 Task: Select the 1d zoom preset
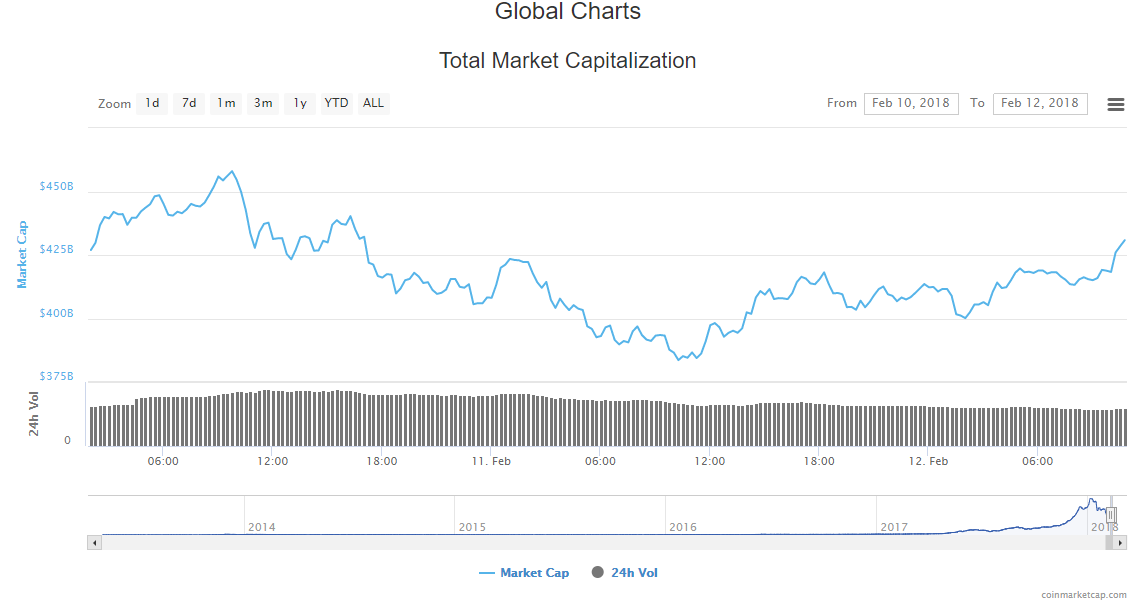coord(151,103)
